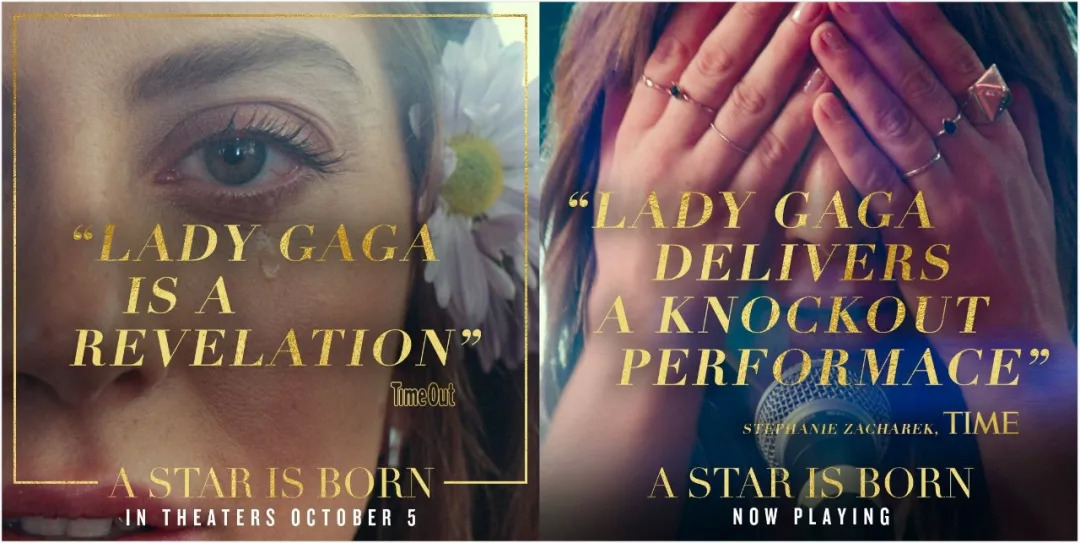Image resolution: width=1080 pixels, height=543 pixels.
Task: Click the TIME magazine logo text
Action: coord(982,422)
